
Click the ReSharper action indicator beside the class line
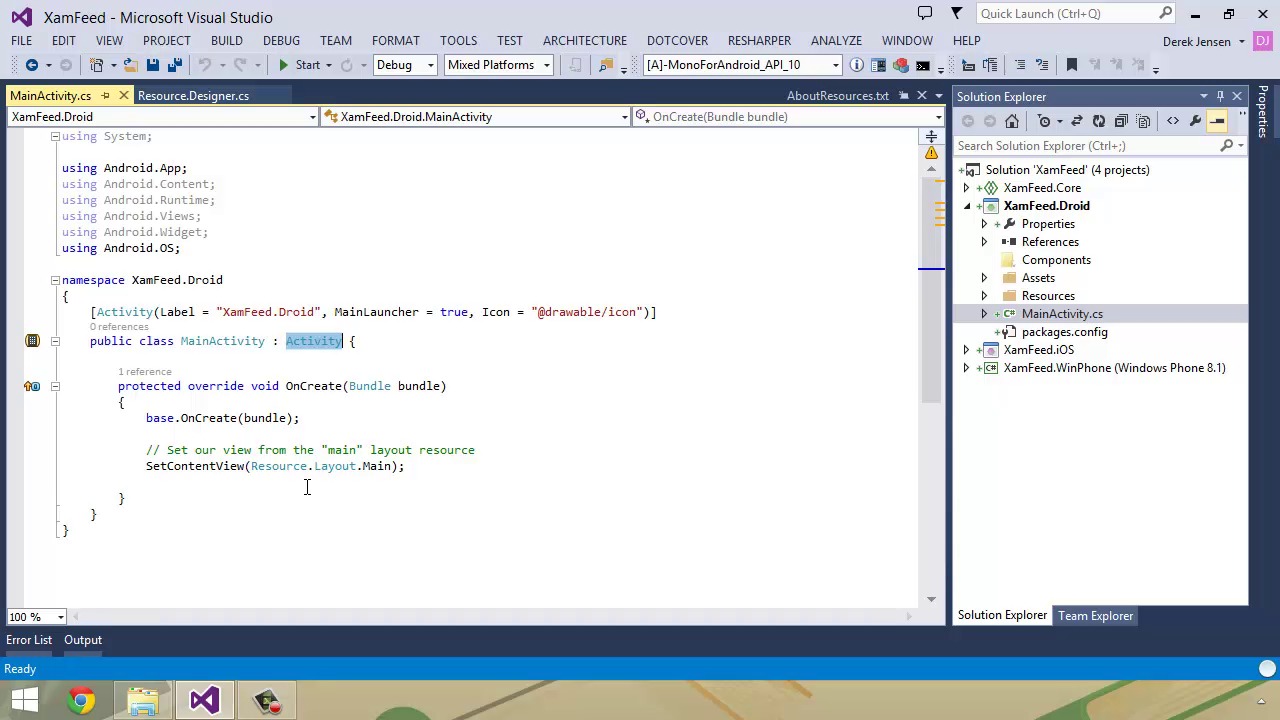tap(32, 341)
